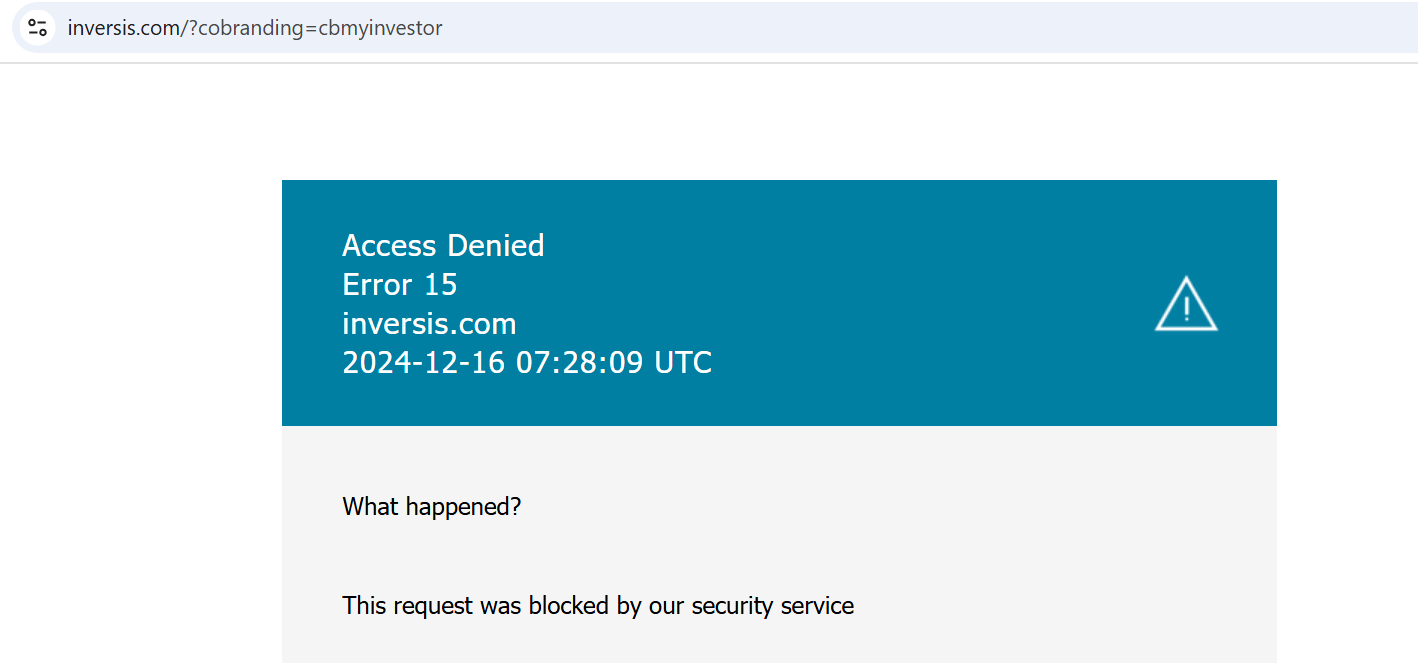Click empty space inside the address bar
This screenshot has width=1418, height=663.
click(x=900, y=27)
